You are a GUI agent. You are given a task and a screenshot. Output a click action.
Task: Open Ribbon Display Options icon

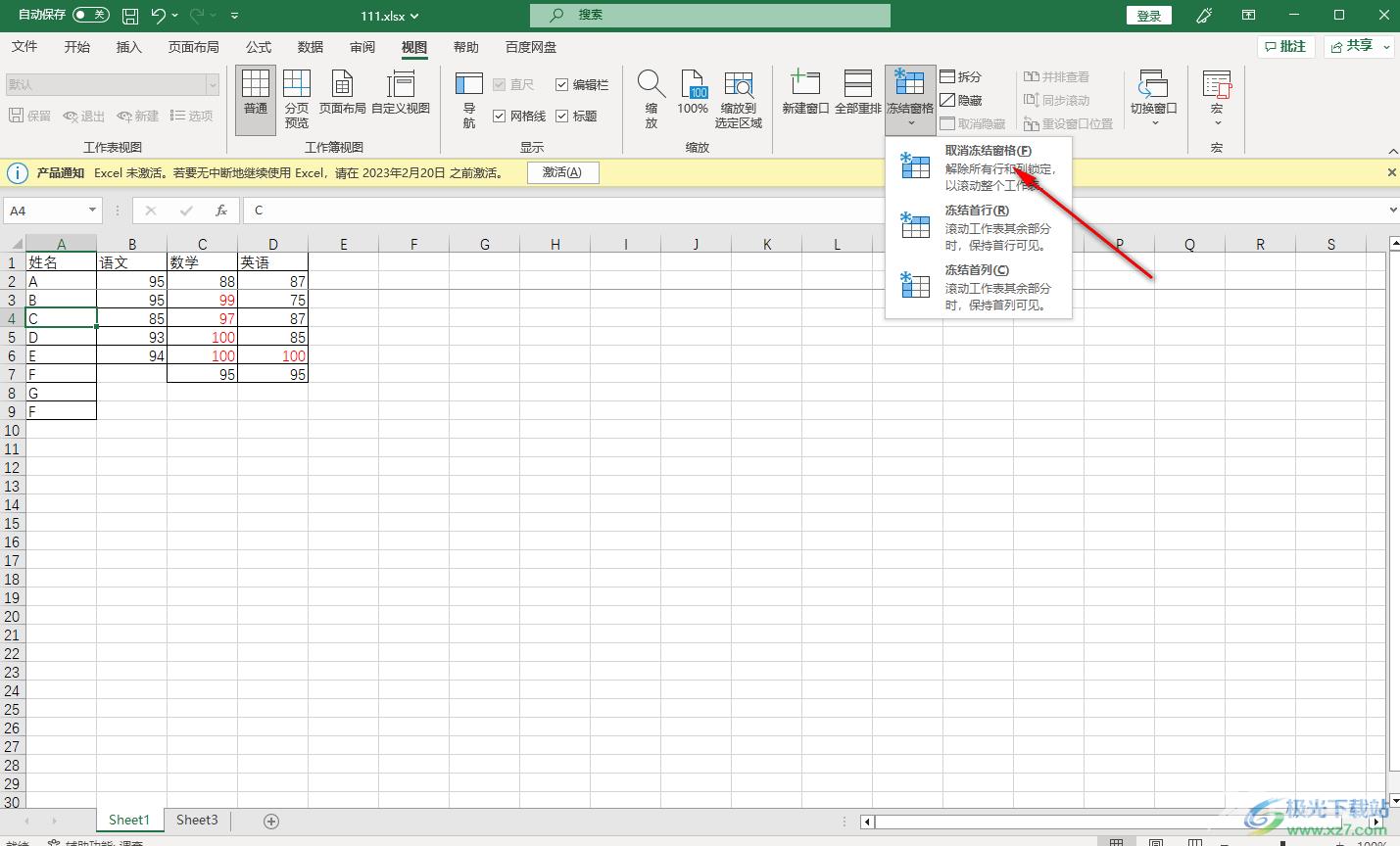pos(1248,16)
